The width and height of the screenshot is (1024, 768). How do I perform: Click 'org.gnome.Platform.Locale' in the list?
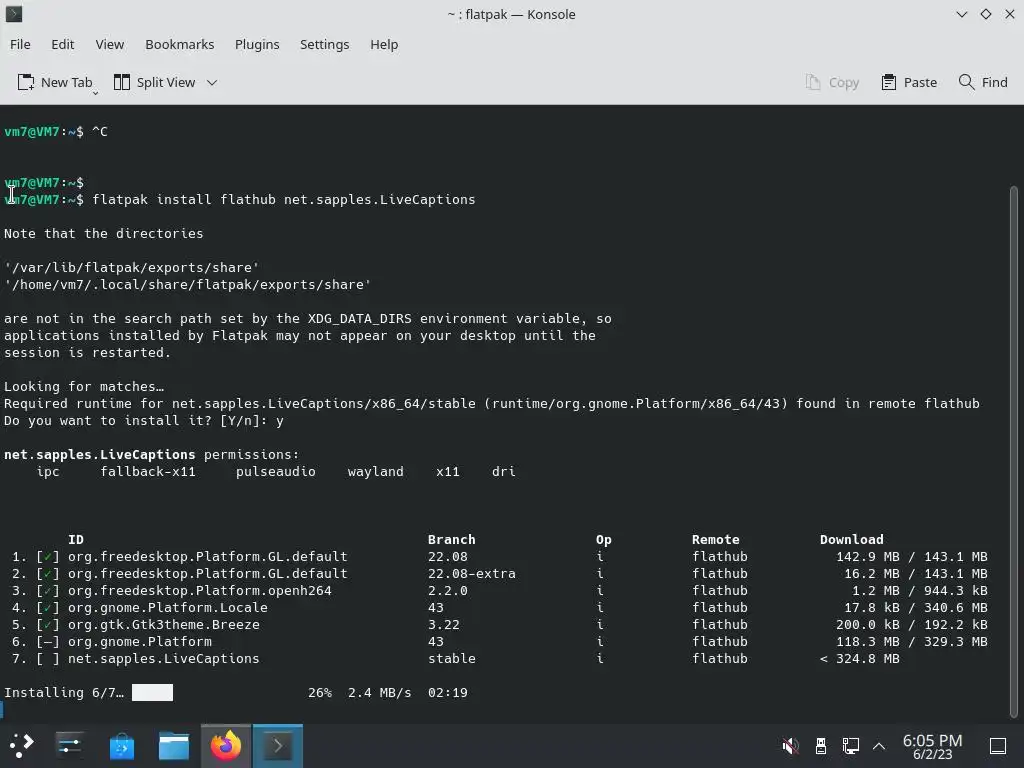pos(168,607)
